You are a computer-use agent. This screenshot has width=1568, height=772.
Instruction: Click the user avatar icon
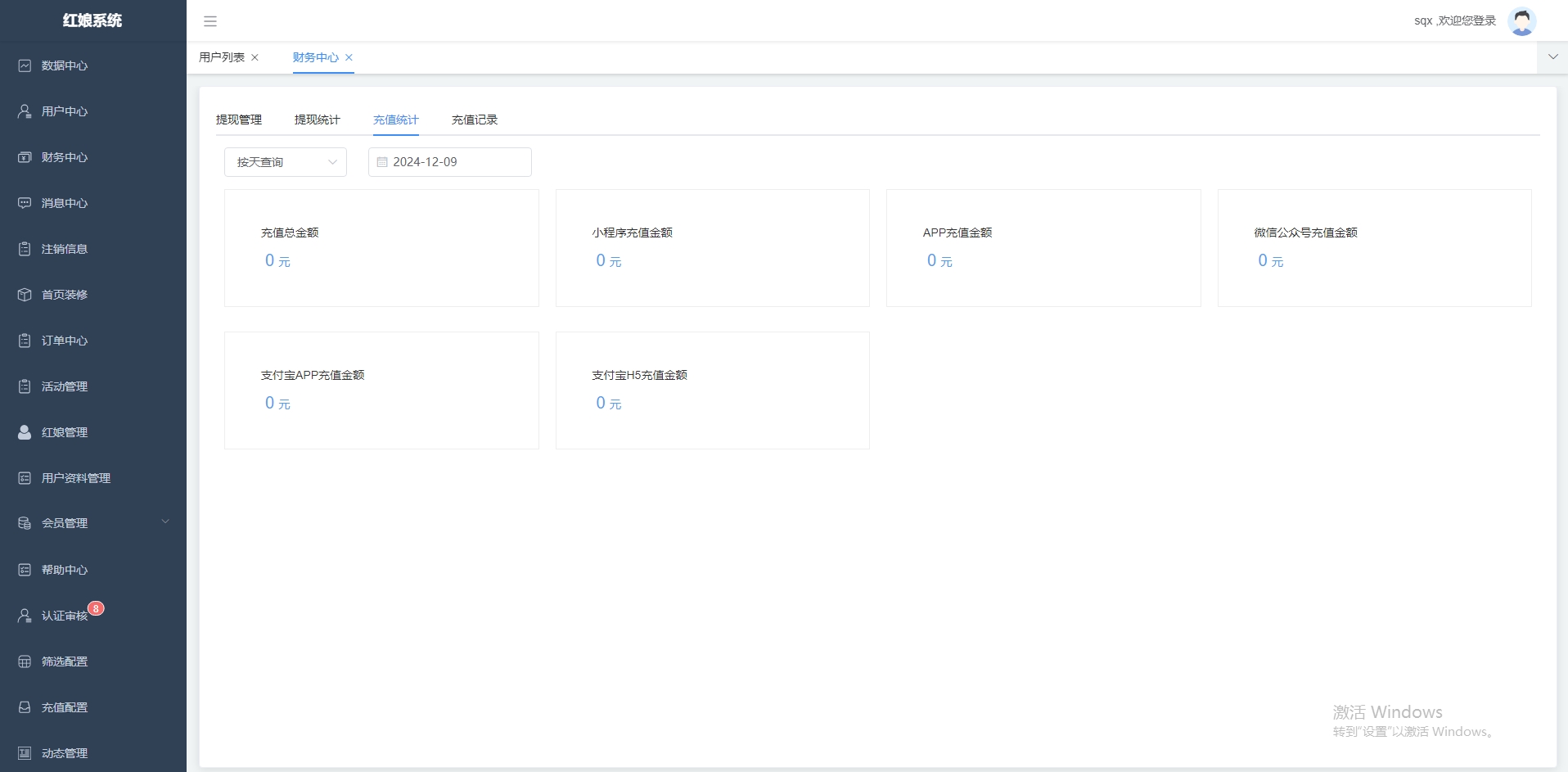1521,21
